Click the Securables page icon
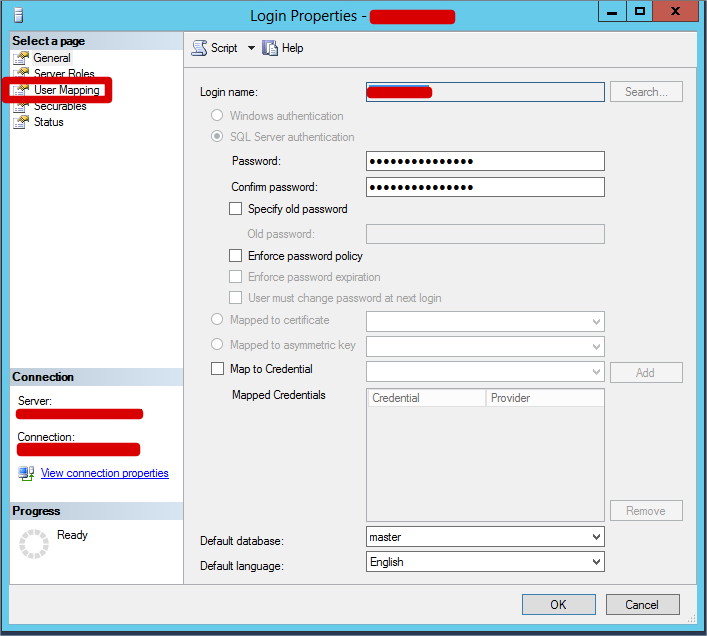The height and width of the screenshot is (636, 707). click(21, 107)
